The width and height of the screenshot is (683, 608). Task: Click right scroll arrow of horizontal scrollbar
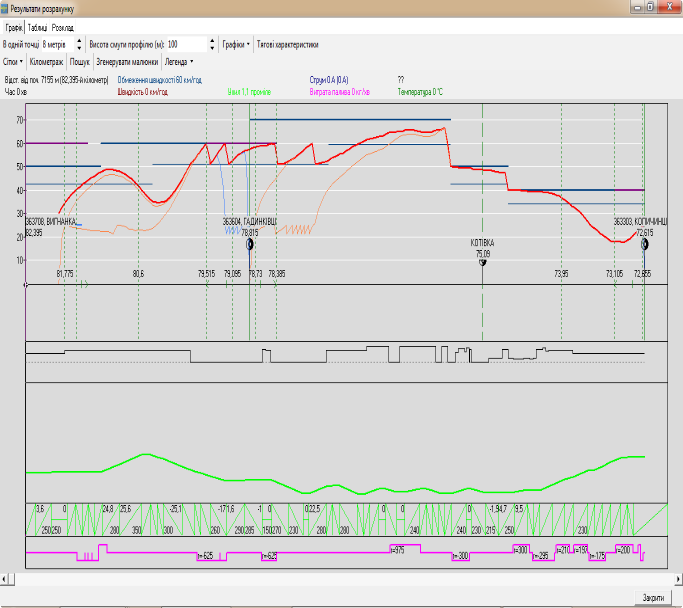[675, 579]
